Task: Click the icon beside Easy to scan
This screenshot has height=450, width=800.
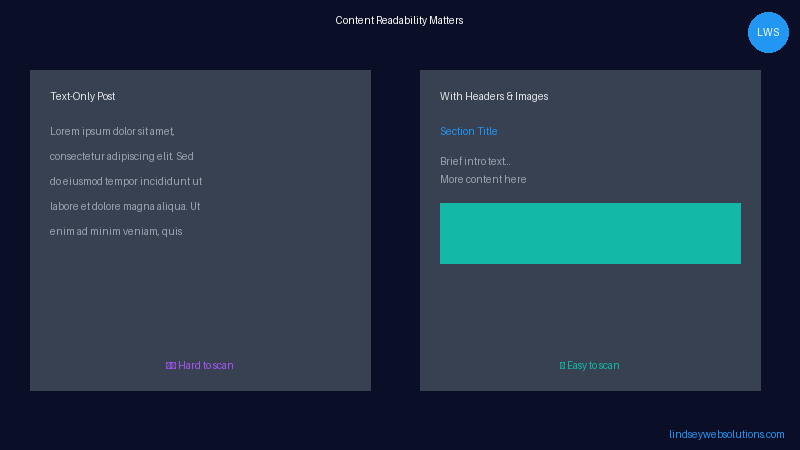Action: pos(562,365)
